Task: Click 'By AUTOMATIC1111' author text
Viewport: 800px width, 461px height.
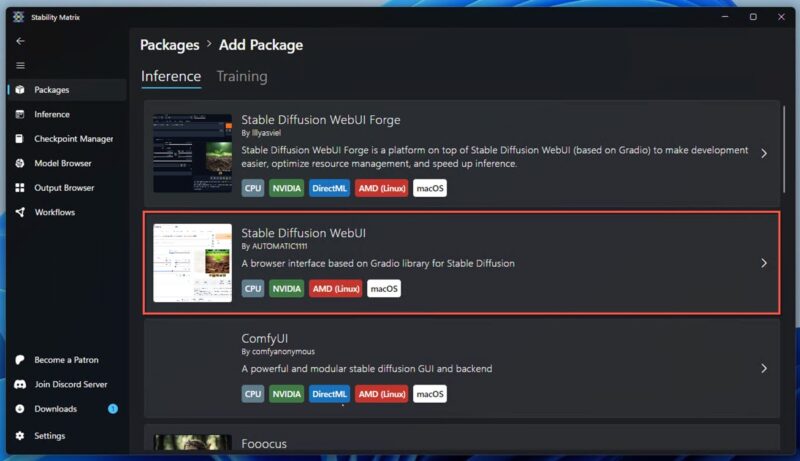Action: (274, 246)
